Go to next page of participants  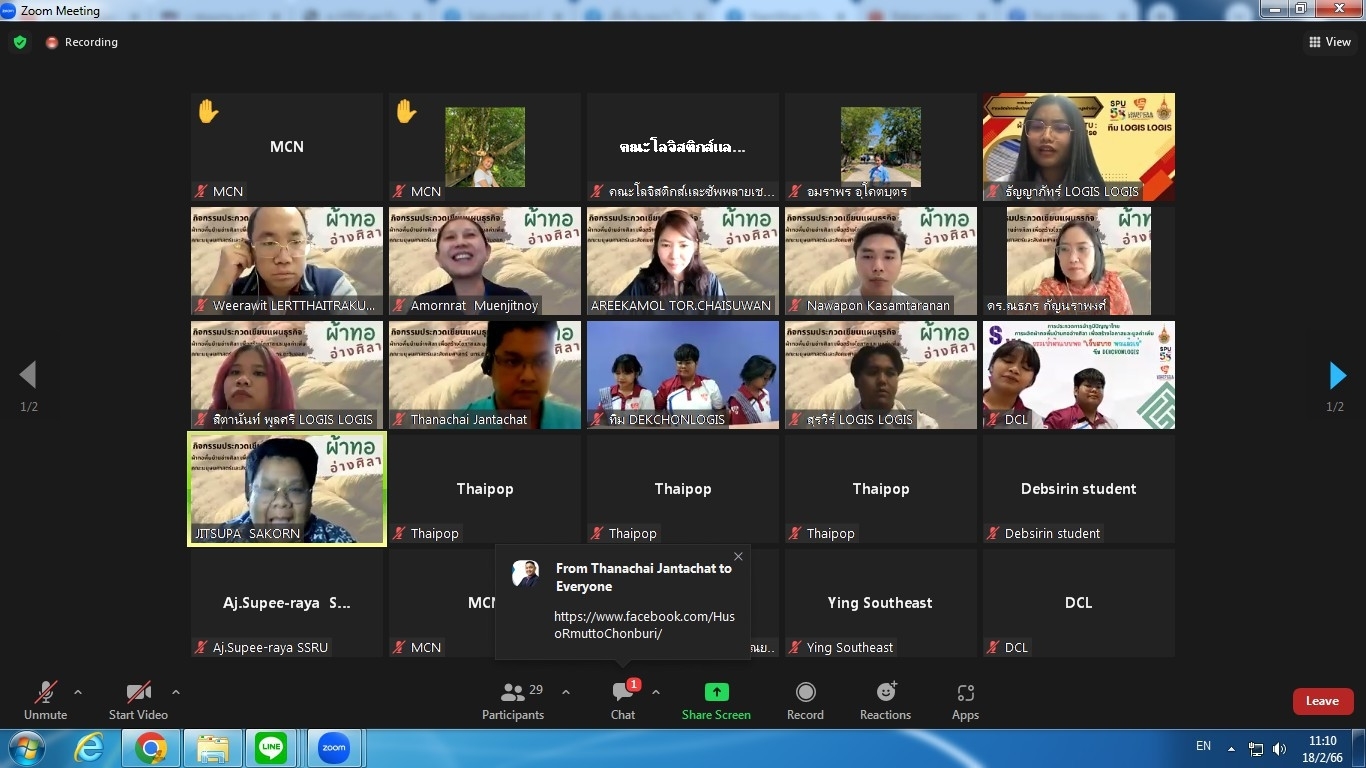point(1337,376)
